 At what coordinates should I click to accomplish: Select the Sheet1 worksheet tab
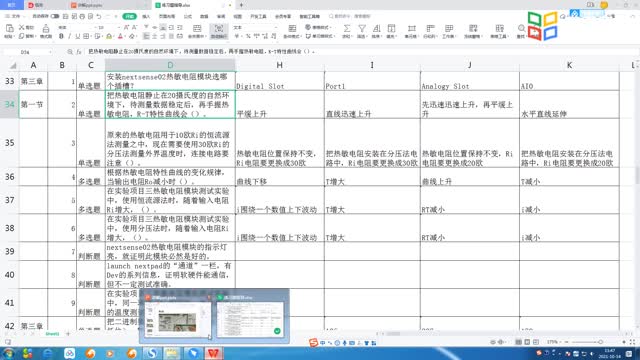[x=52, y=334]
